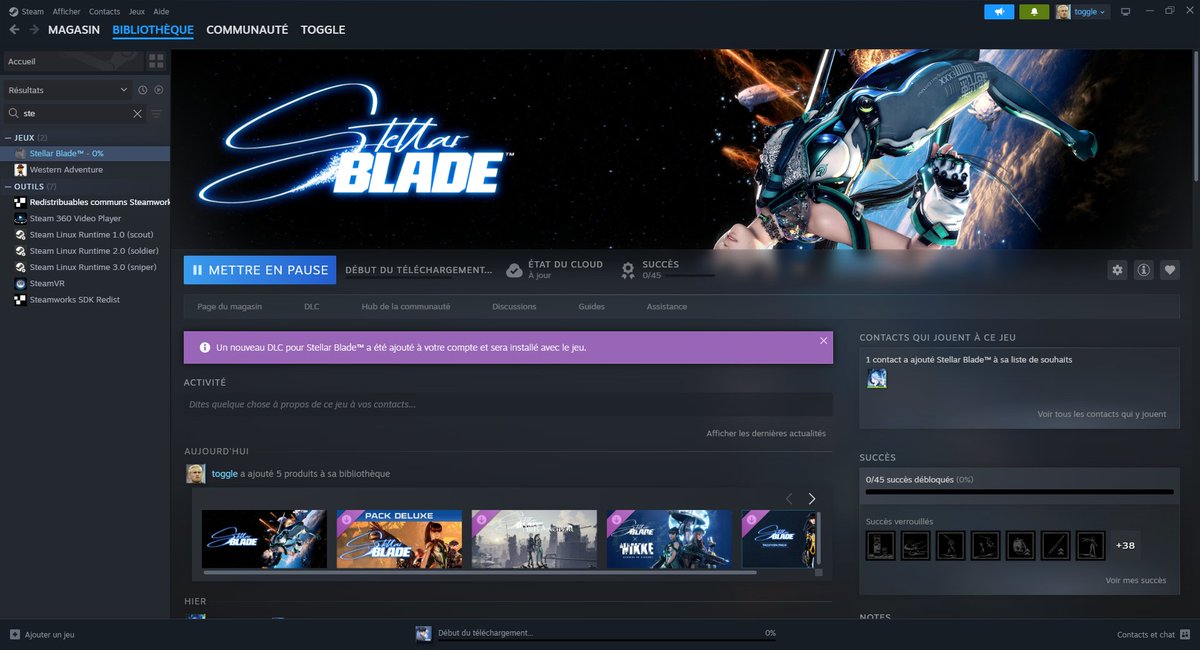Toggle Big Picture mode monitor icon
The width and height of the screenshot is (1200, 650).
tap(1125, 12)
